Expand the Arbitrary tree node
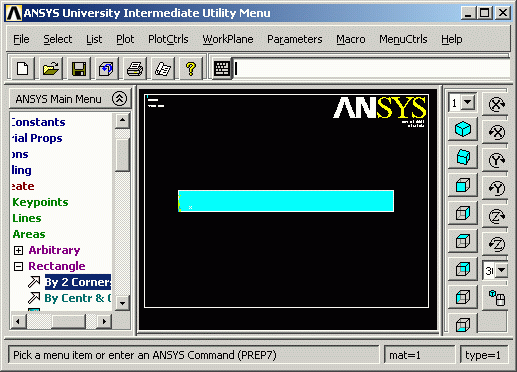 tap(19, 250)
